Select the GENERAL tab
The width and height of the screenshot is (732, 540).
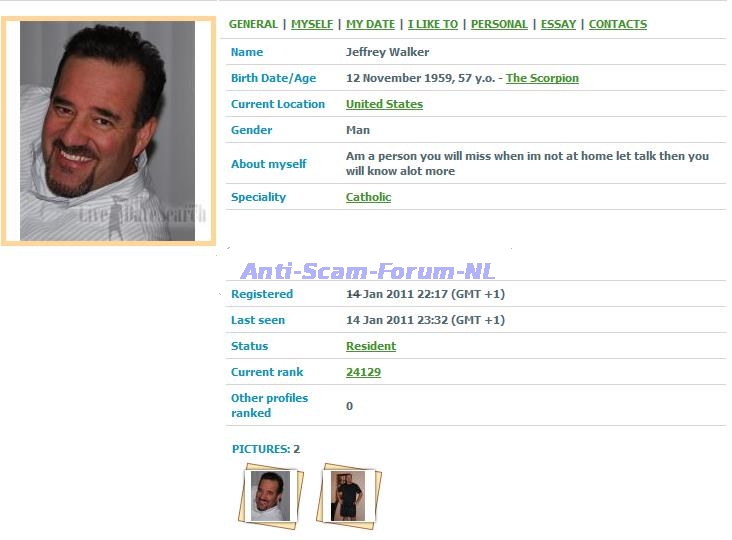[253, 24]
